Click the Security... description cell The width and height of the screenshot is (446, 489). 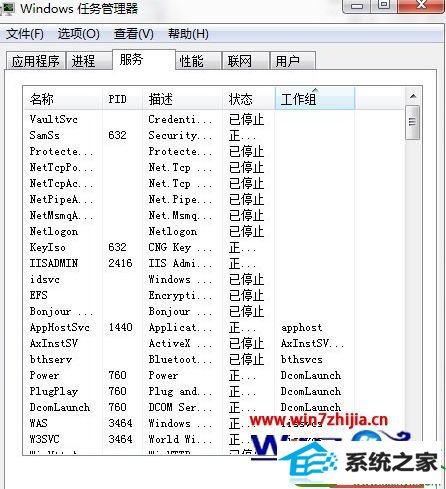(180, 135)
